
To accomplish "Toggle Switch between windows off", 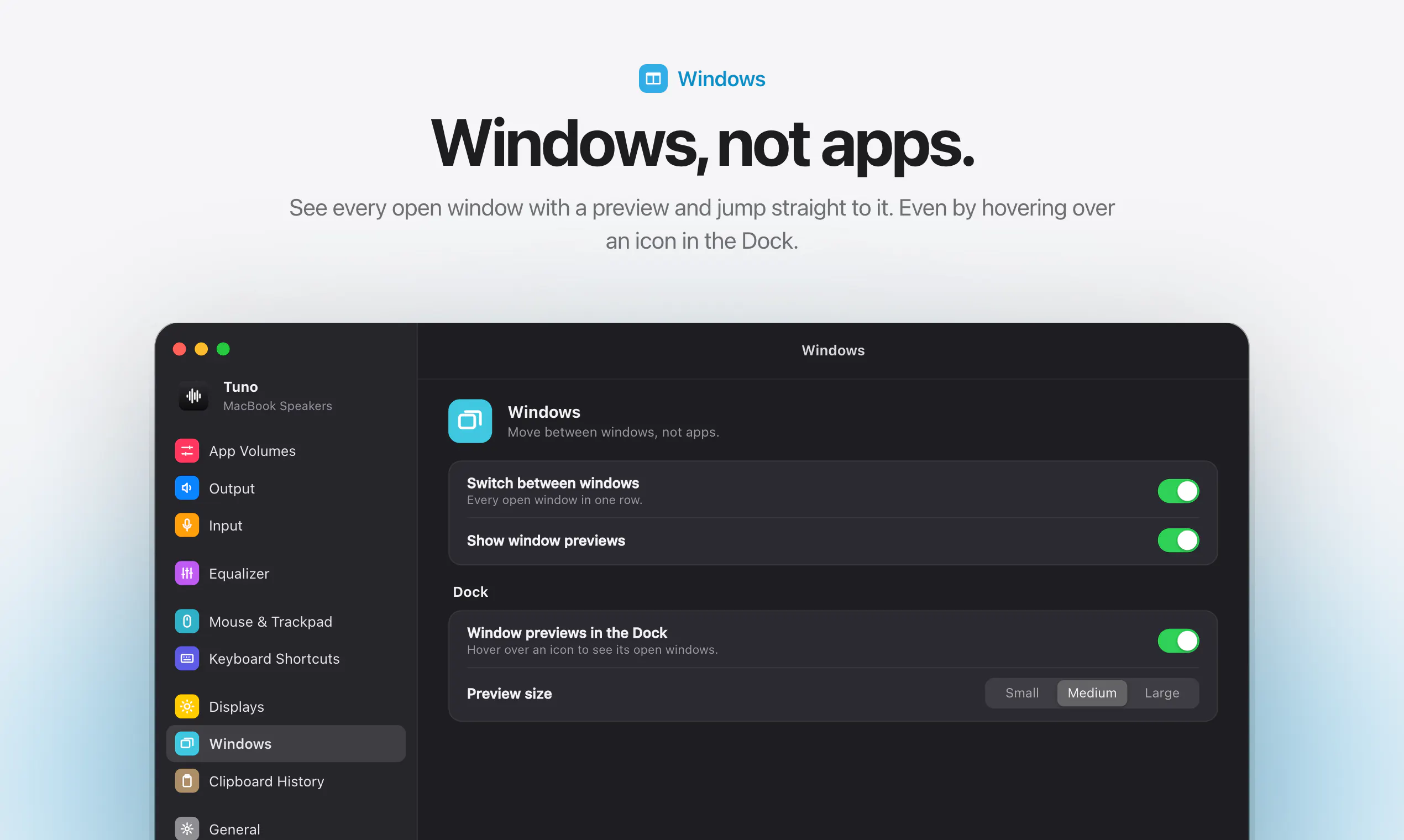I will [1178, 491].
